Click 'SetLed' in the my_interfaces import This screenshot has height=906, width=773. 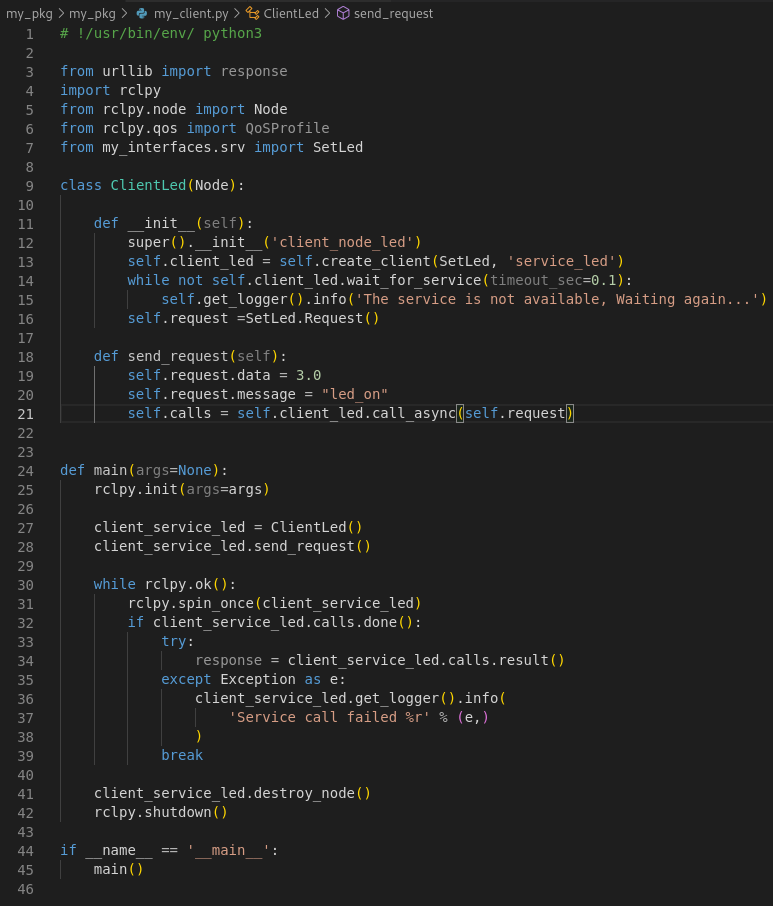coord(338,147)
